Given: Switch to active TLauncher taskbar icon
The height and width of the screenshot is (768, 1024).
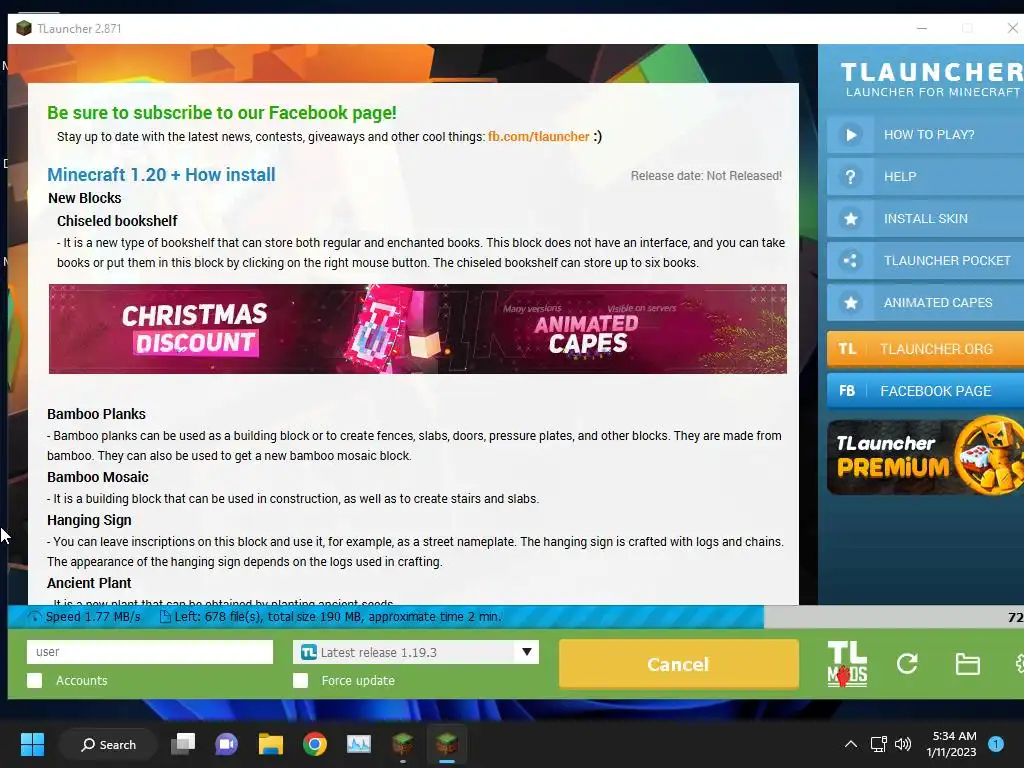Looking at the screenshot, I should (447, 744).
